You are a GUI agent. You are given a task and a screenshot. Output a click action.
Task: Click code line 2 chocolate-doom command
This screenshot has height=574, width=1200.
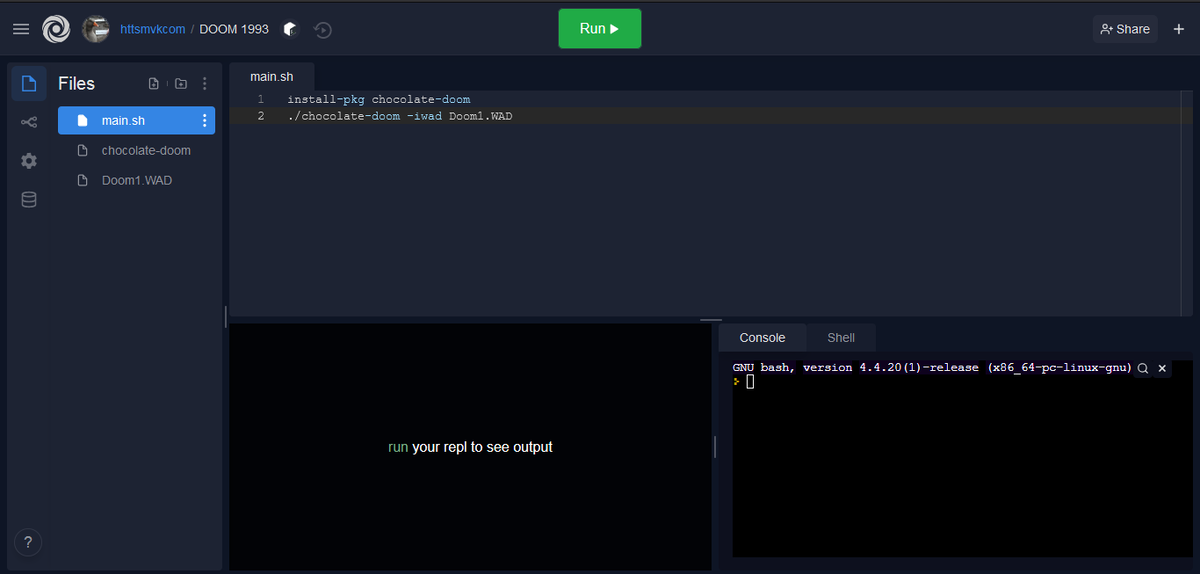[400, 116]
